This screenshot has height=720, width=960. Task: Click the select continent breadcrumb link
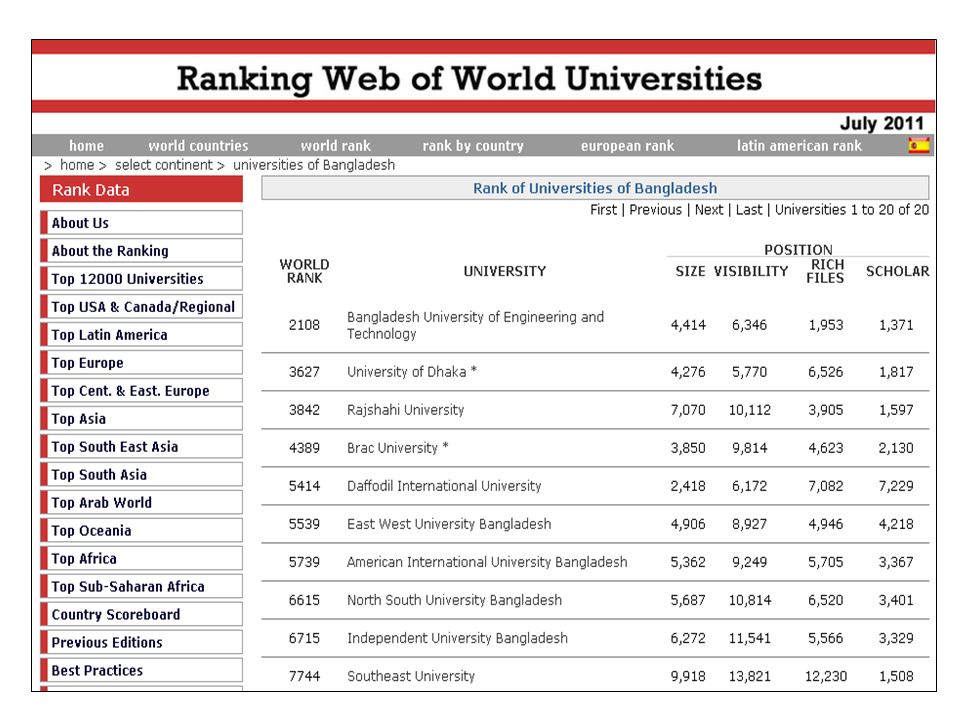163,165
